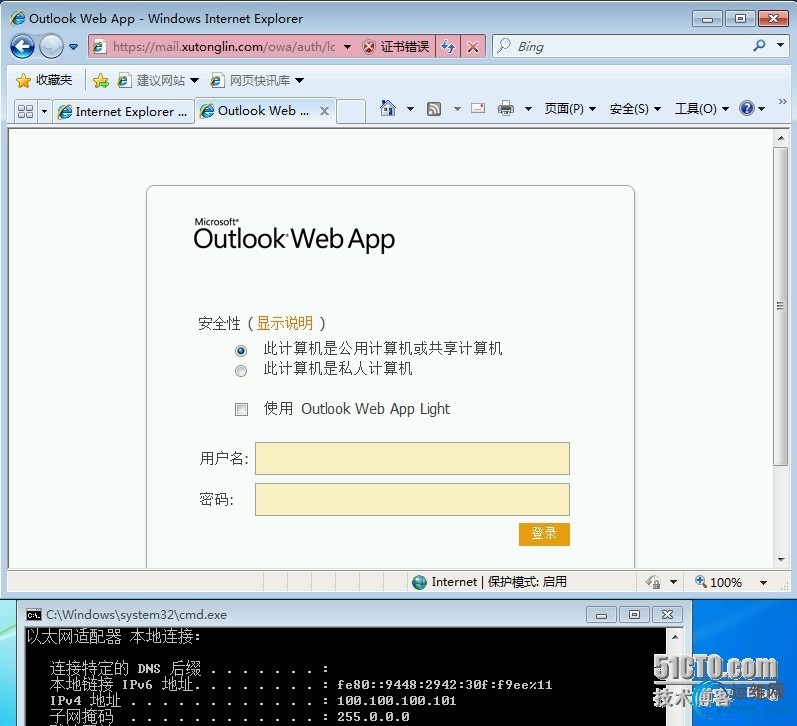Image resolution: width=797 pixels, height=726 pixels.
Task: Refresh the page with the refresh icon
Action: click(448, 47)
